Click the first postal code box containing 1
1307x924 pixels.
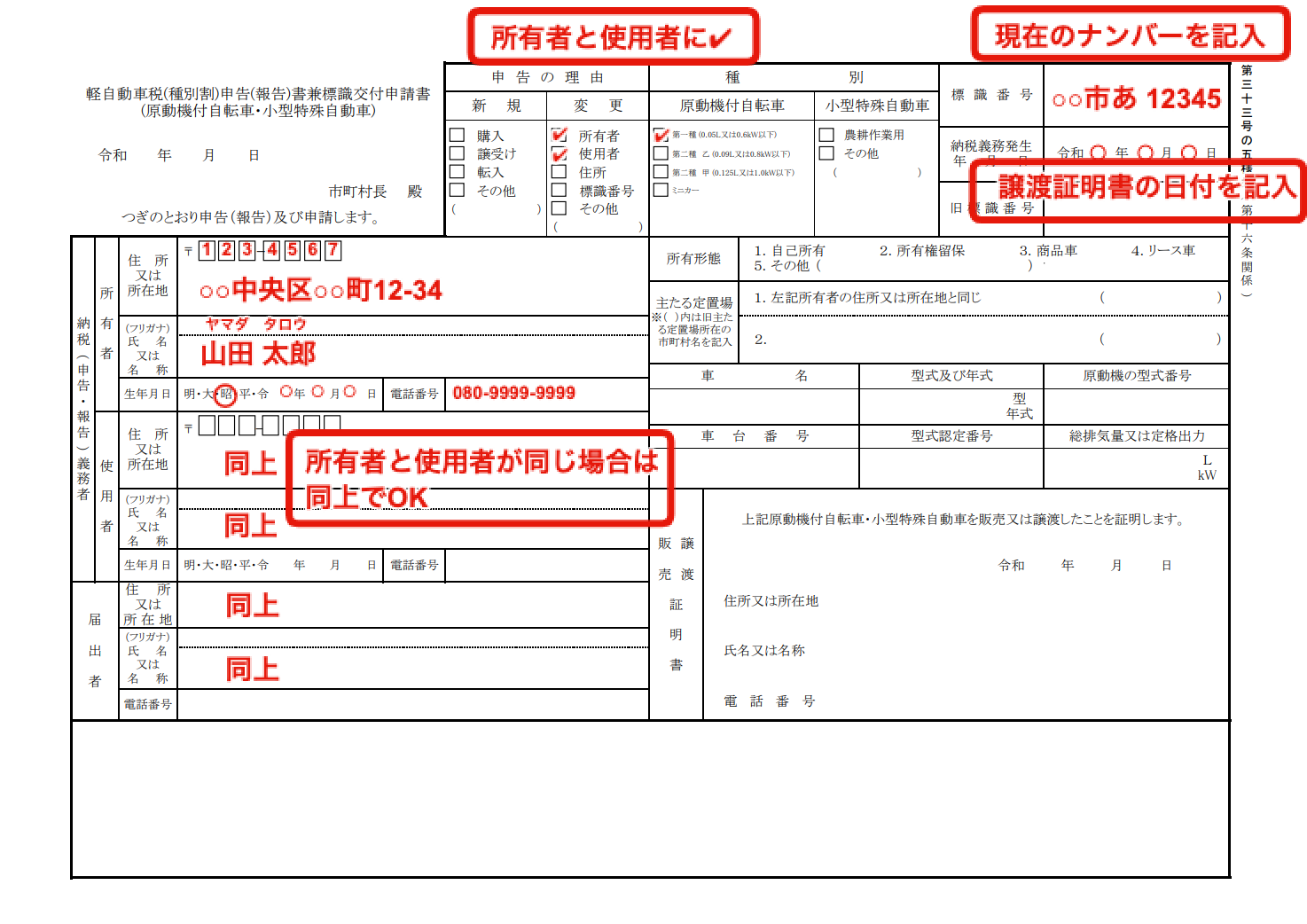207,250
